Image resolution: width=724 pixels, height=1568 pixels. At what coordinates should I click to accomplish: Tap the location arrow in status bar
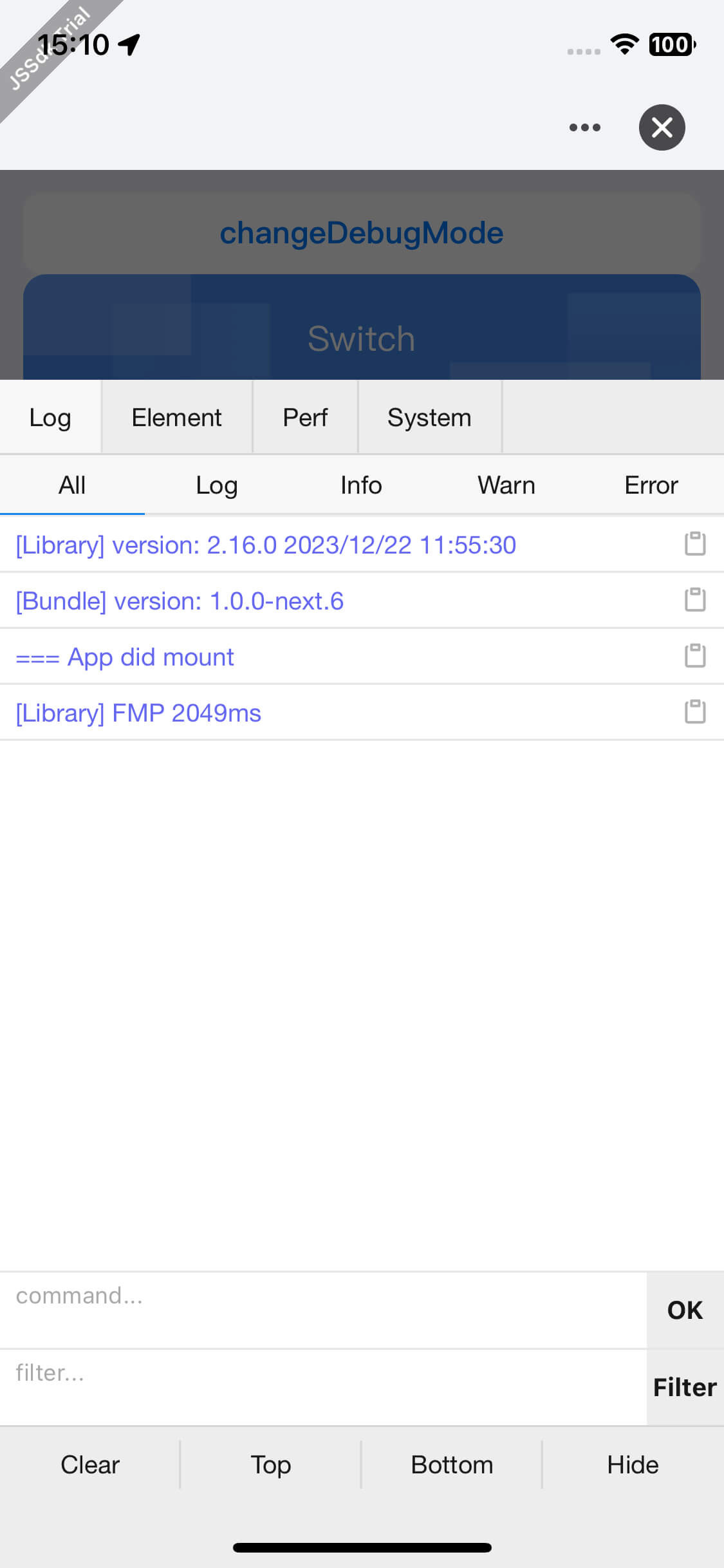pos(129,44)
